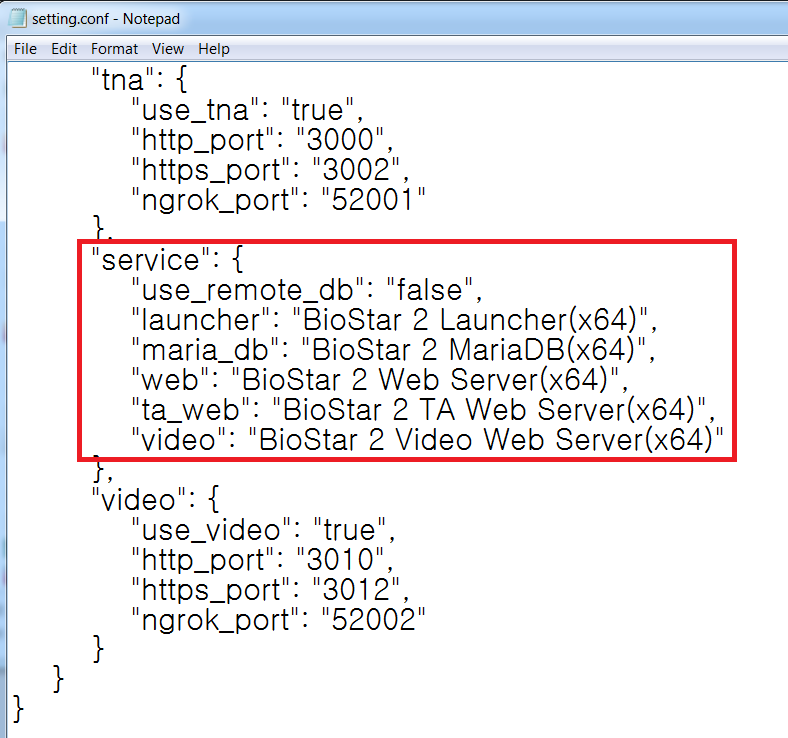This screenshot has width=788, height=738.
Task: Open the File menu
Action: (x=25, y=49)
